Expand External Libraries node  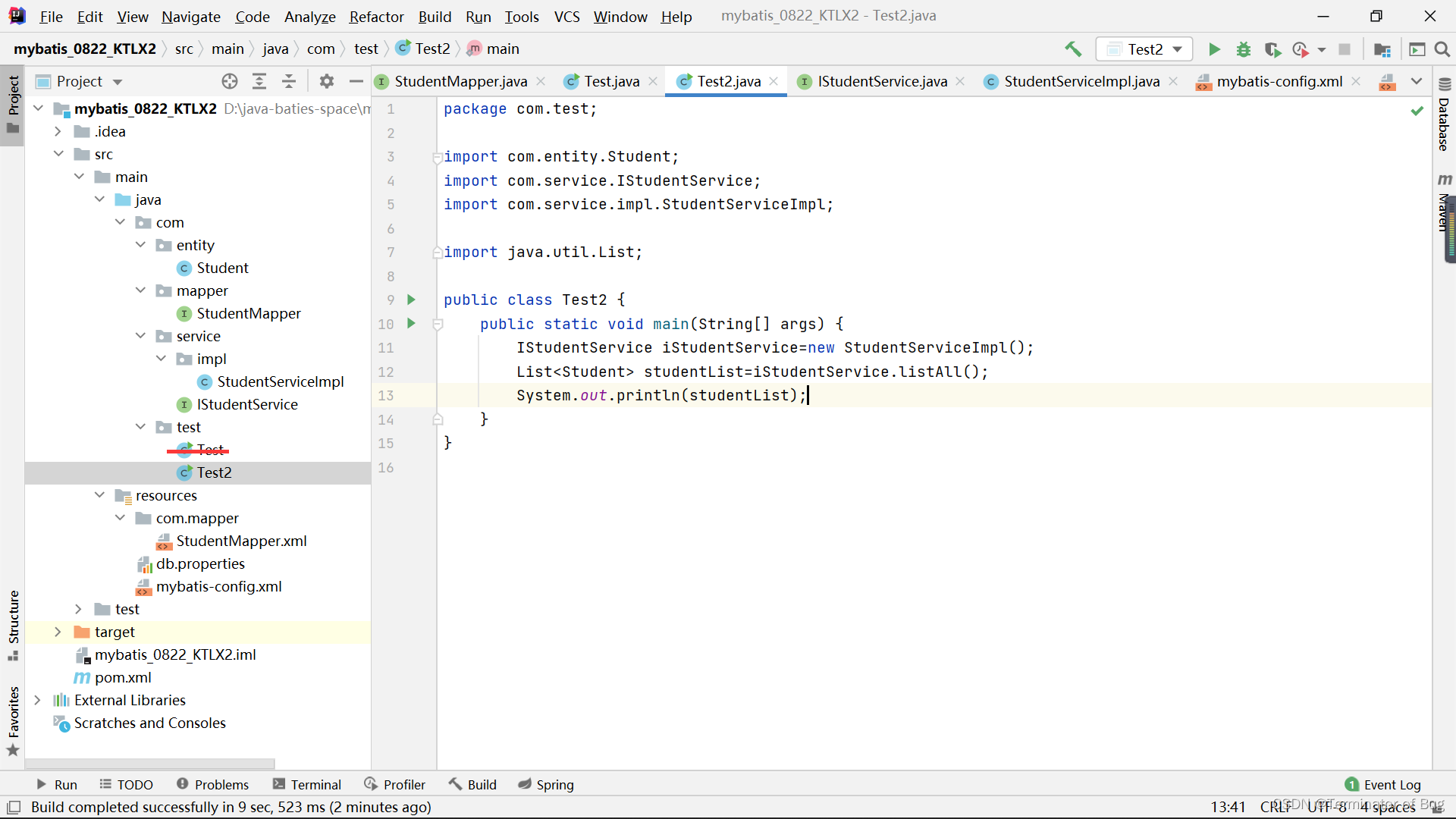(x=37, y=700)
